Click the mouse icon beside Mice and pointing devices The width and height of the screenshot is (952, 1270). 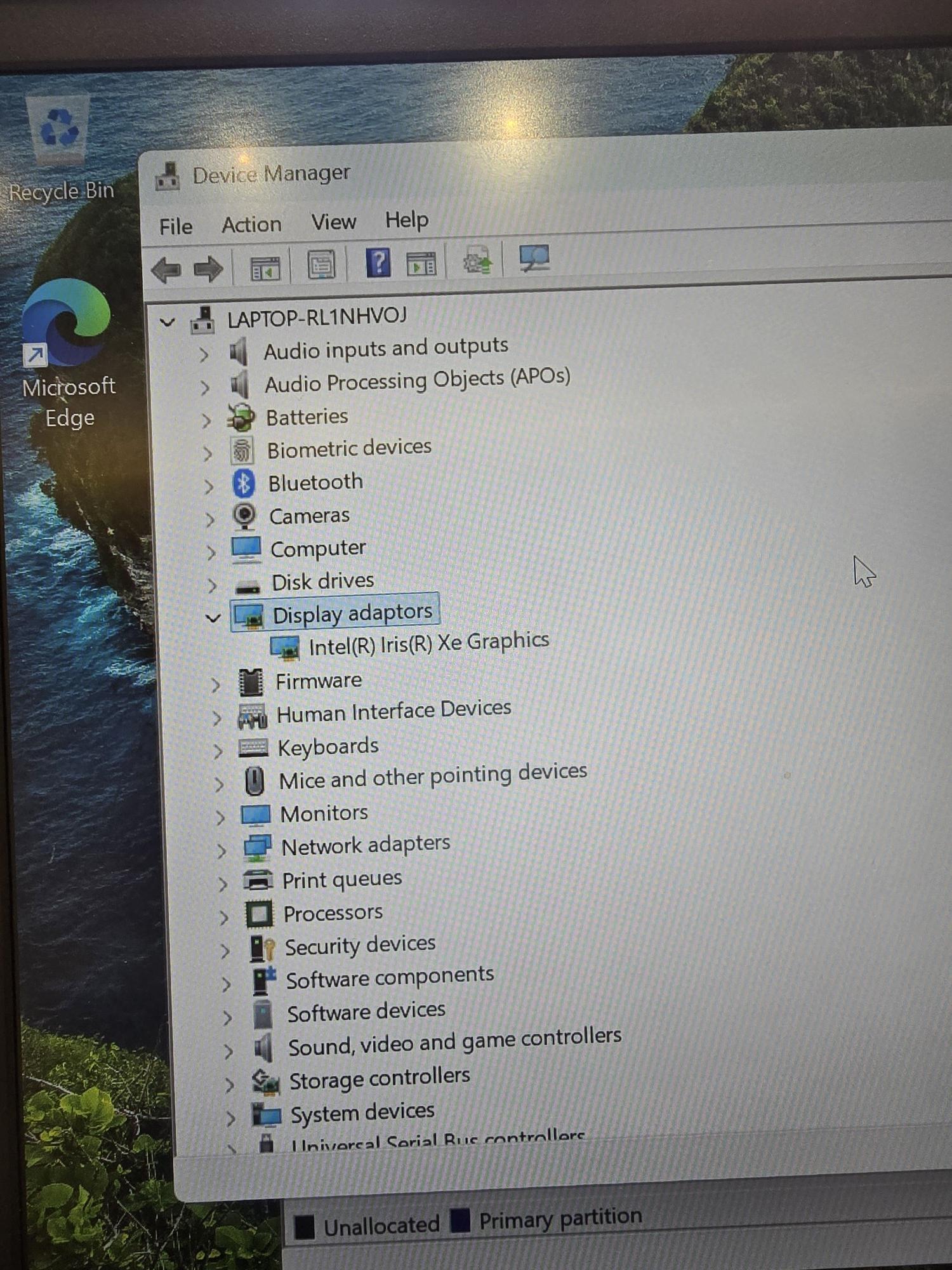point(255,782)
